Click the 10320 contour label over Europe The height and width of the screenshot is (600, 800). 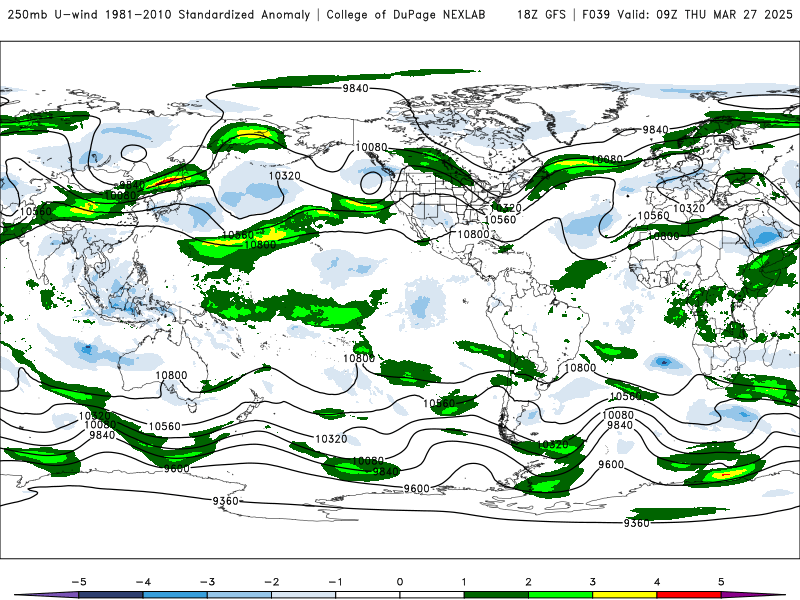689,208
